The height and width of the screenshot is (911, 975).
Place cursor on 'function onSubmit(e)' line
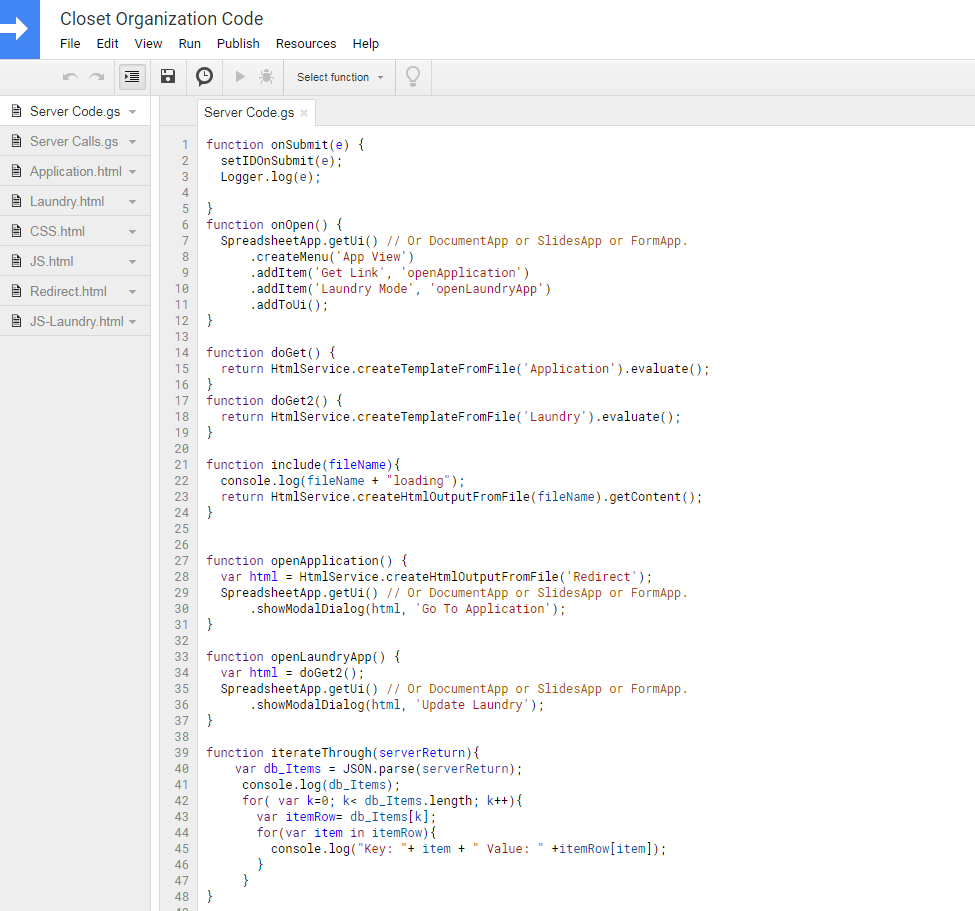(x=285, y=144)
